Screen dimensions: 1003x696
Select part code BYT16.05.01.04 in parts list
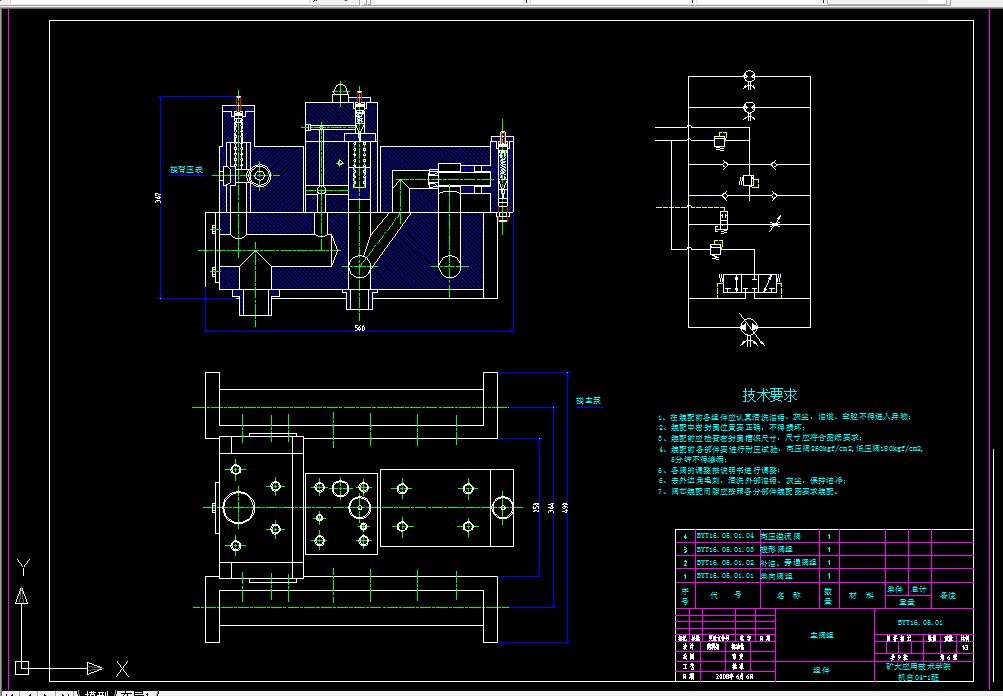[725, 535]
